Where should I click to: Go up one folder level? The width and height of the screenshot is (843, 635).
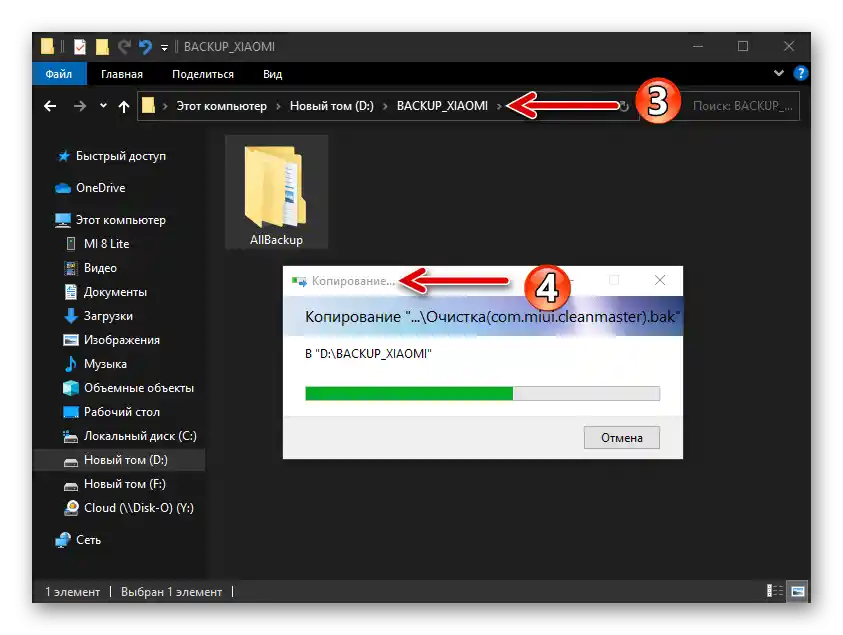tap(124, 106)
